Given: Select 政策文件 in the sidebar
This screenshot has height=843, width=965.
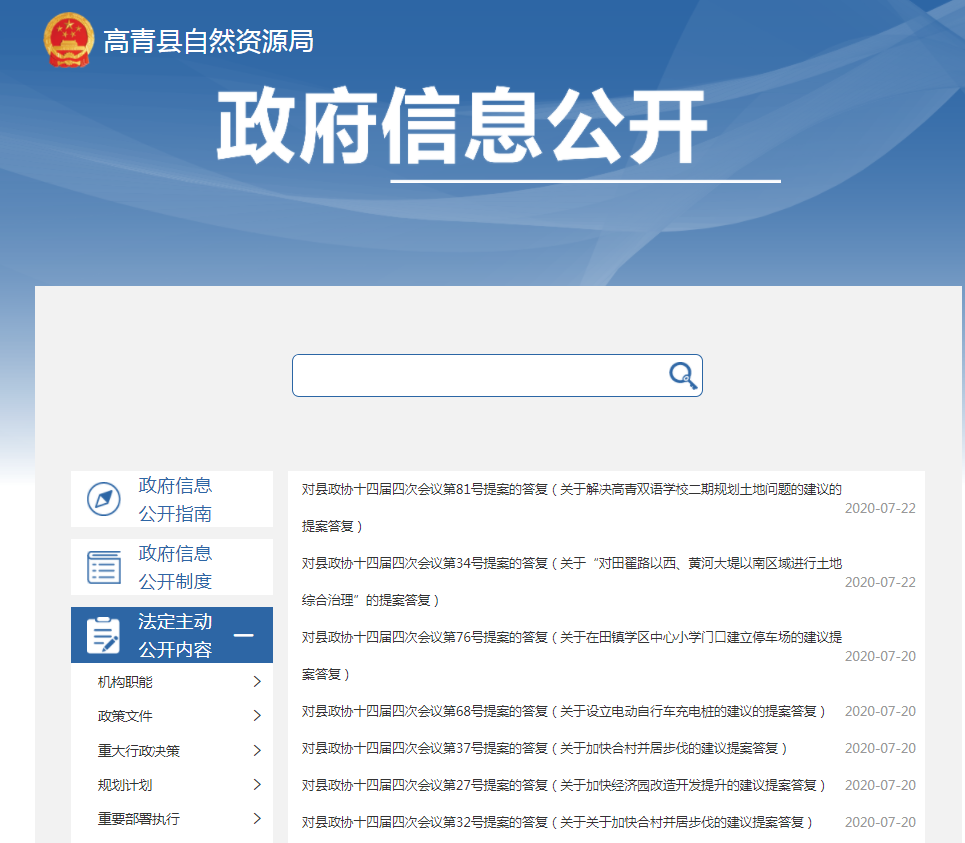Looking at the screenshot, I should point(125,716).
